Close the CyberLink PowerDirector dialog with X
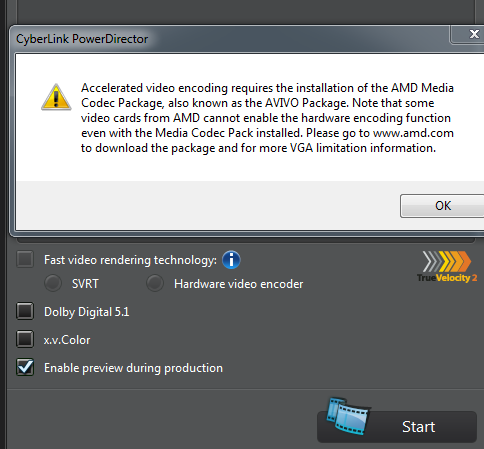484x449 pixels. coord(474,34)
